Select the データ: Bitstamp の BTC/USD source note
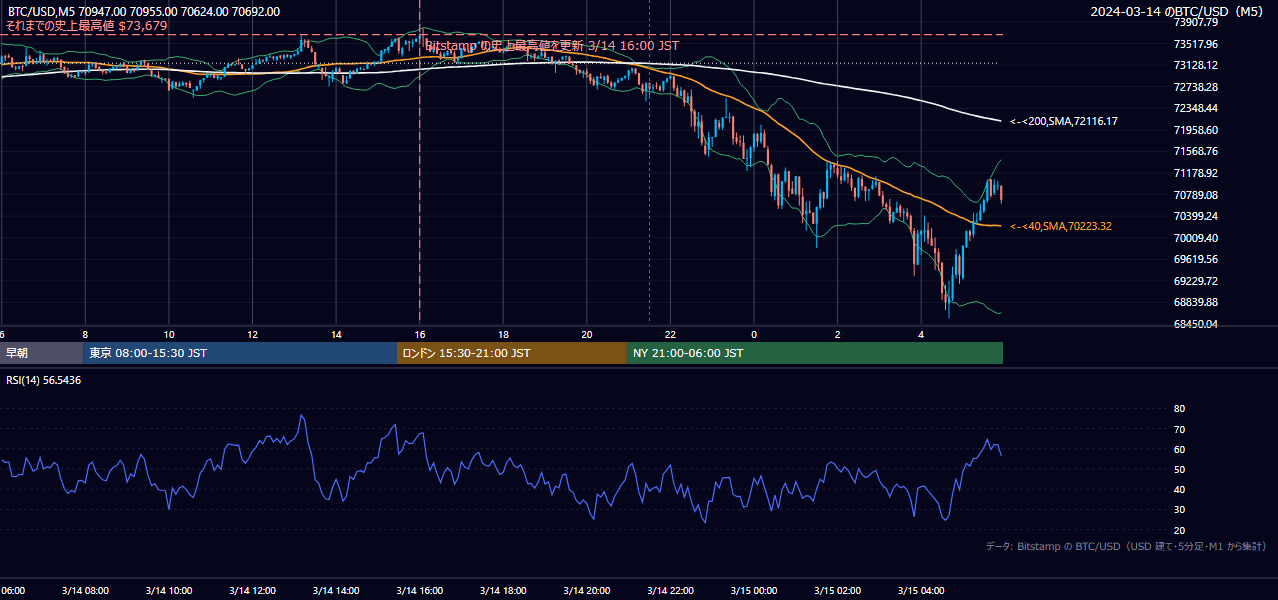Viewport: 1278px width, 600px height. [x=1126, y=546]
